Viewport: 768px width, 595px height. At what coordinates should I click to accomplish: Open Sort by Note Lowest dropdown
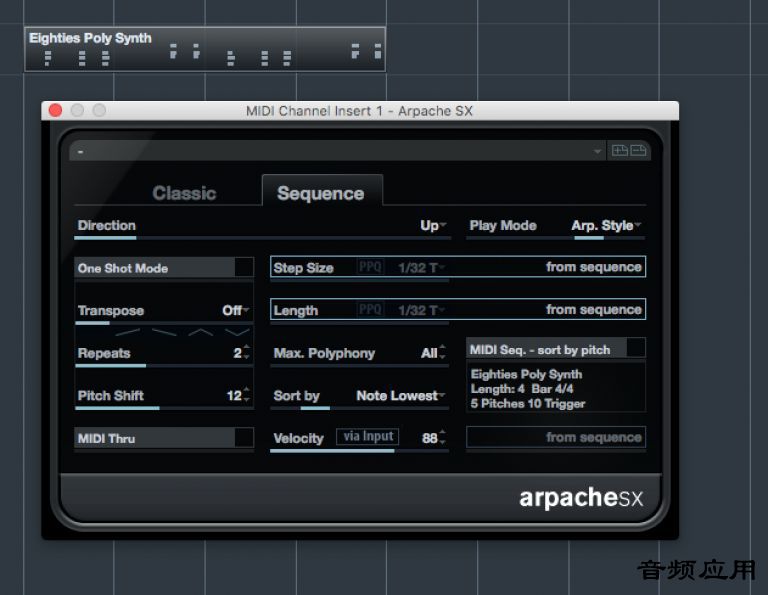[400, 395]
